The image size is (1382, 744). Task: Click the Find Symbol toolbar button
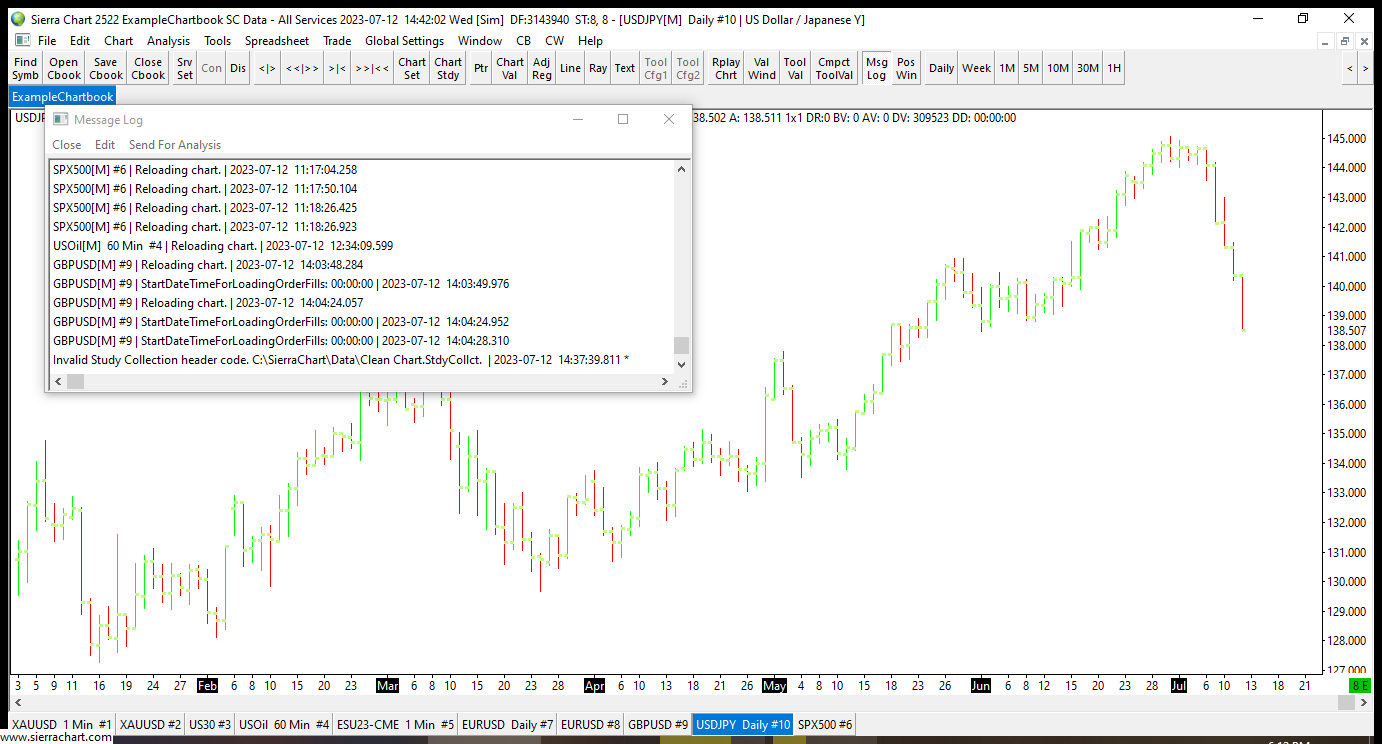[x=25, y=68]
